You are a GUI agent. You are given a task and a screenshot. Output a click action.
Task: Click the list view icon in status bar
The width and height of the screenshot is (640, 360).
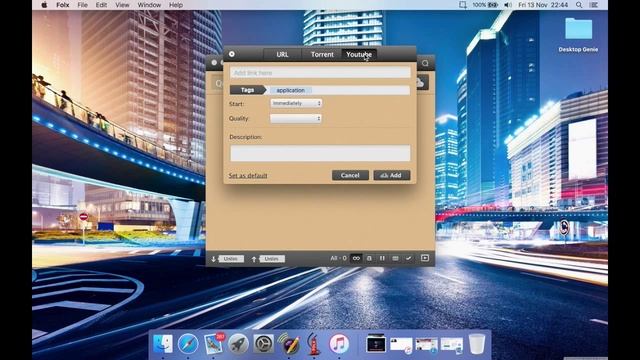point(395,258)
